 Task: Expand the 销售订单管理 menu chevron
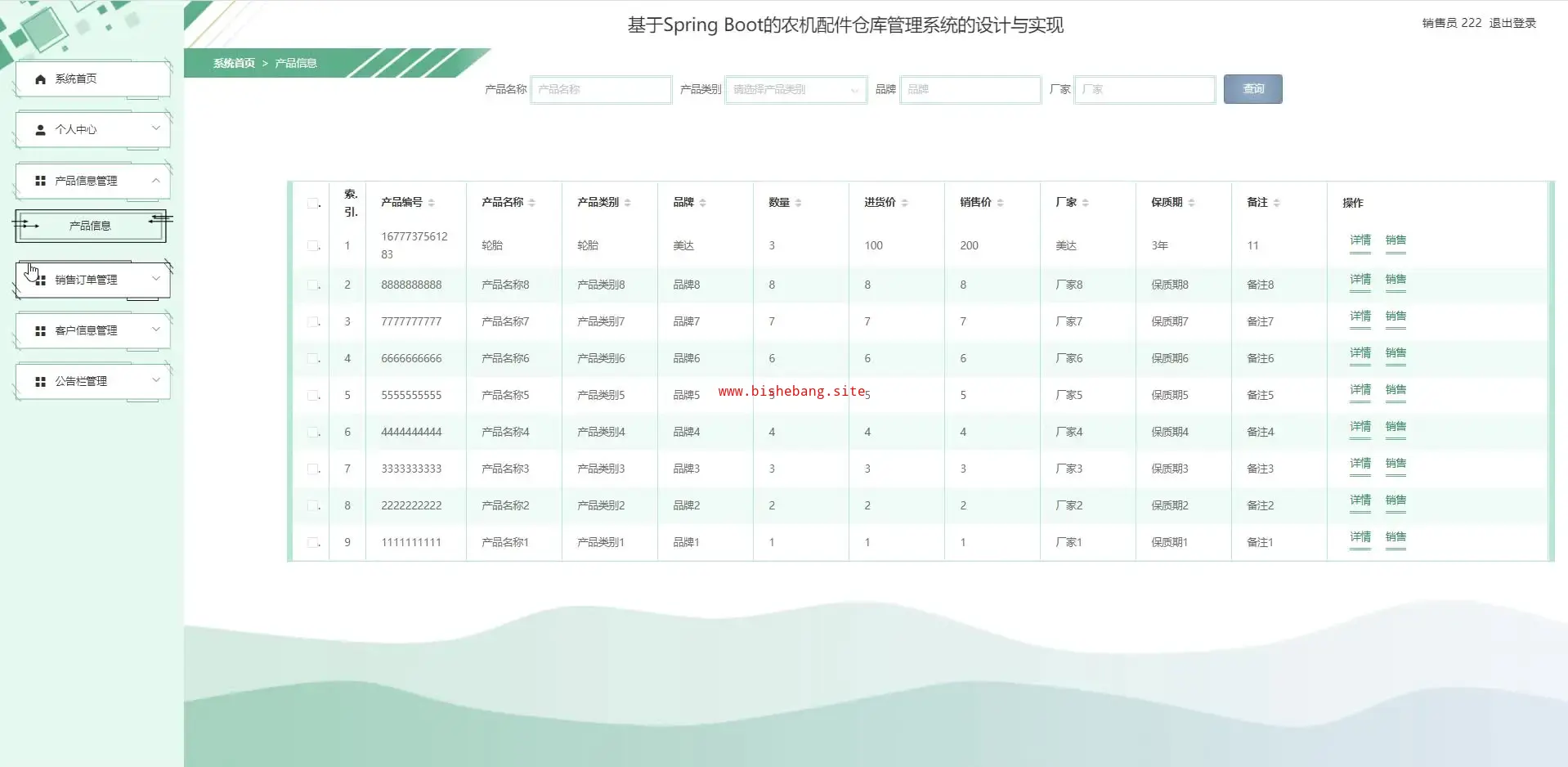click(x=155, y=279)
